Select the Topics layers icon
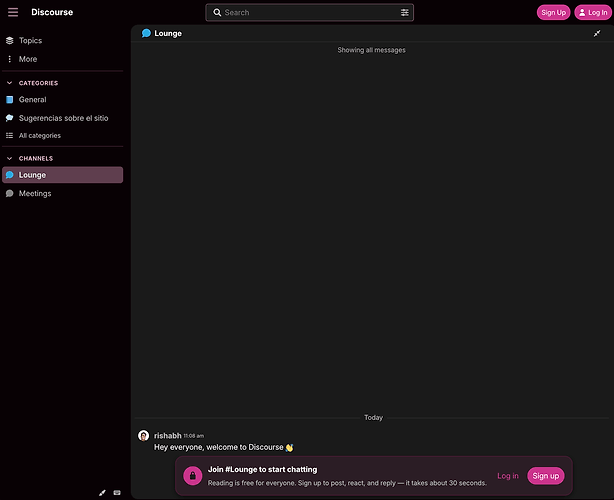The width and height of the screenshot is (614, 500). pyautogui.click(x=10, y=40)
